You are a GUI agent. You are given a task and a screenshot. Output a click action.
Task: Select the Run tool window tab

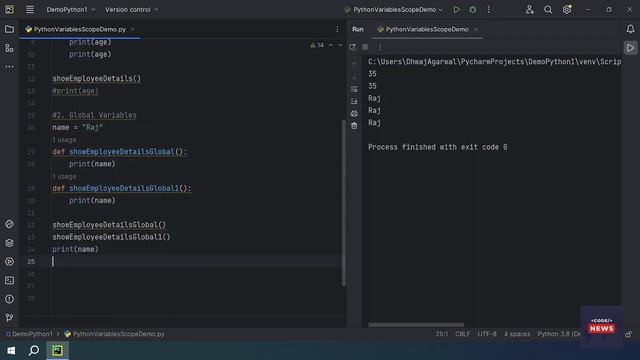pos(358,29)
